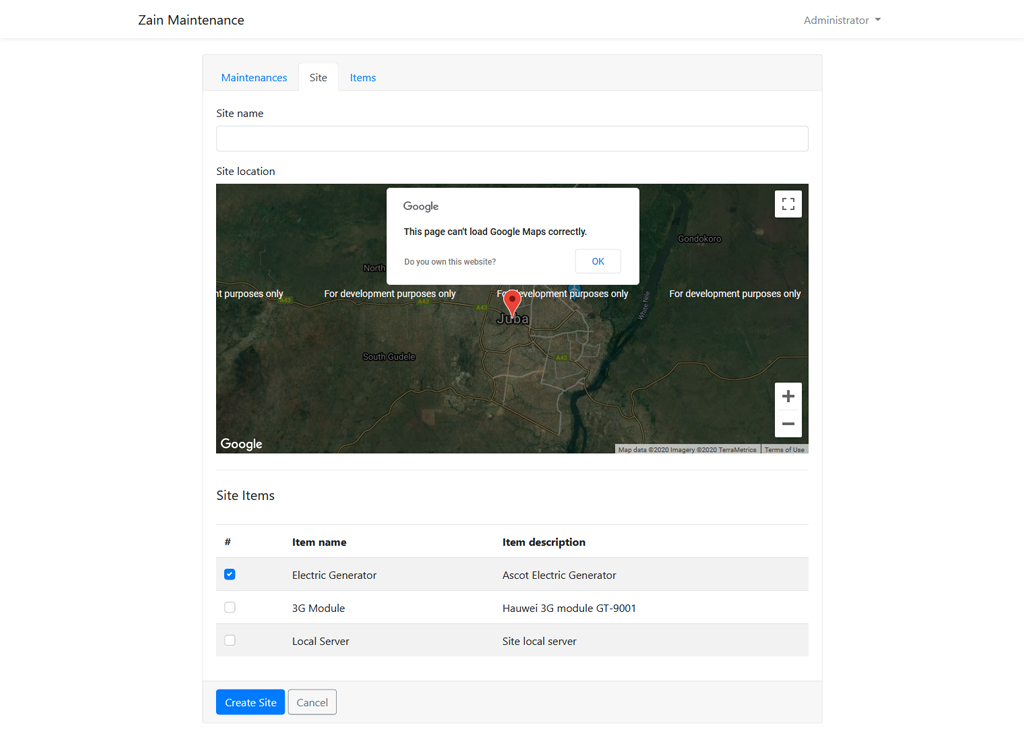Click 'Electric Generator' item name
The width and height of the screenshot is (1024, 739).
334,575
